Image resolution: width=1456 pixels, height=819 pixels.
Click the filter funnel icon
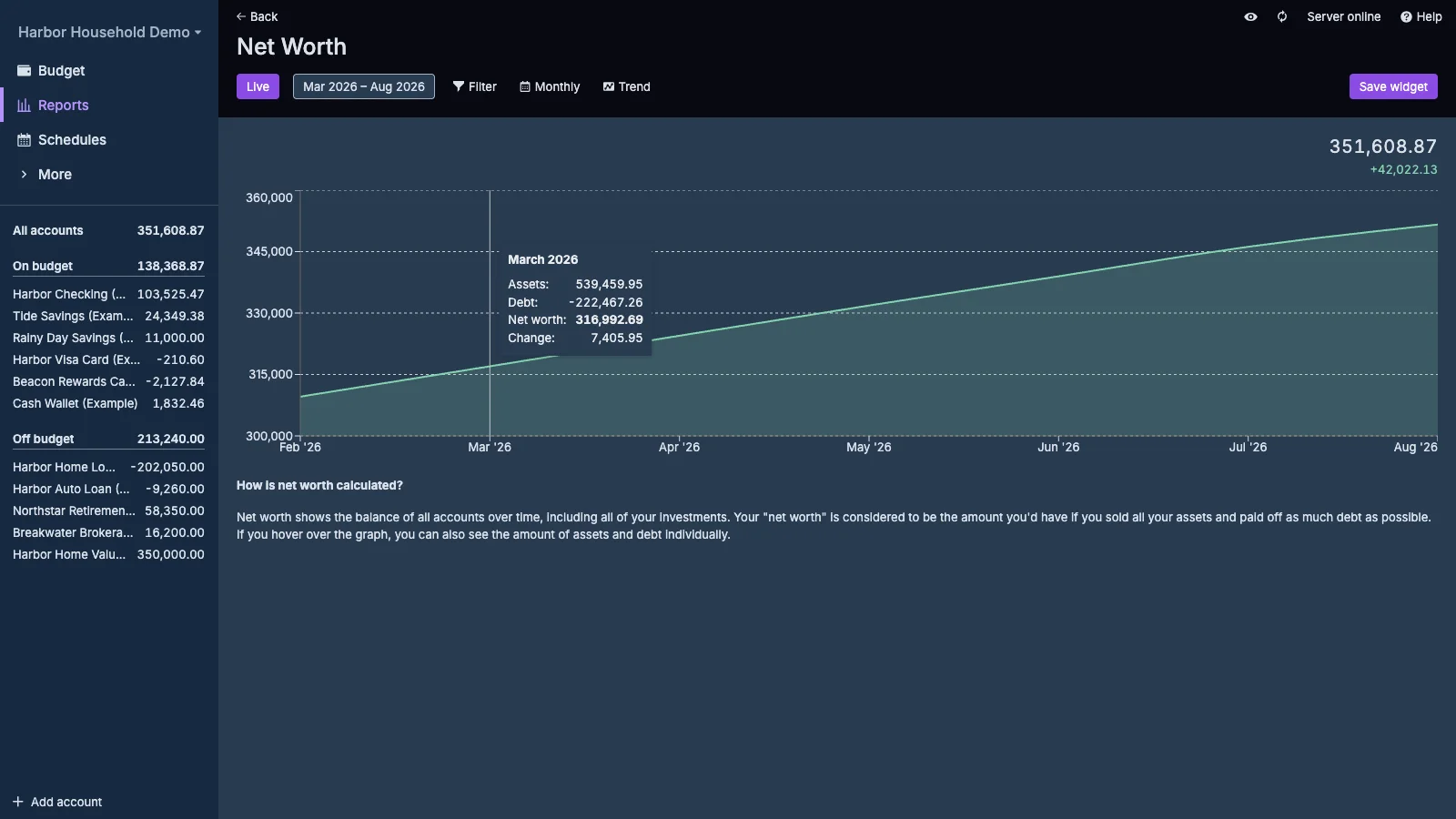[x=459, y=86]
